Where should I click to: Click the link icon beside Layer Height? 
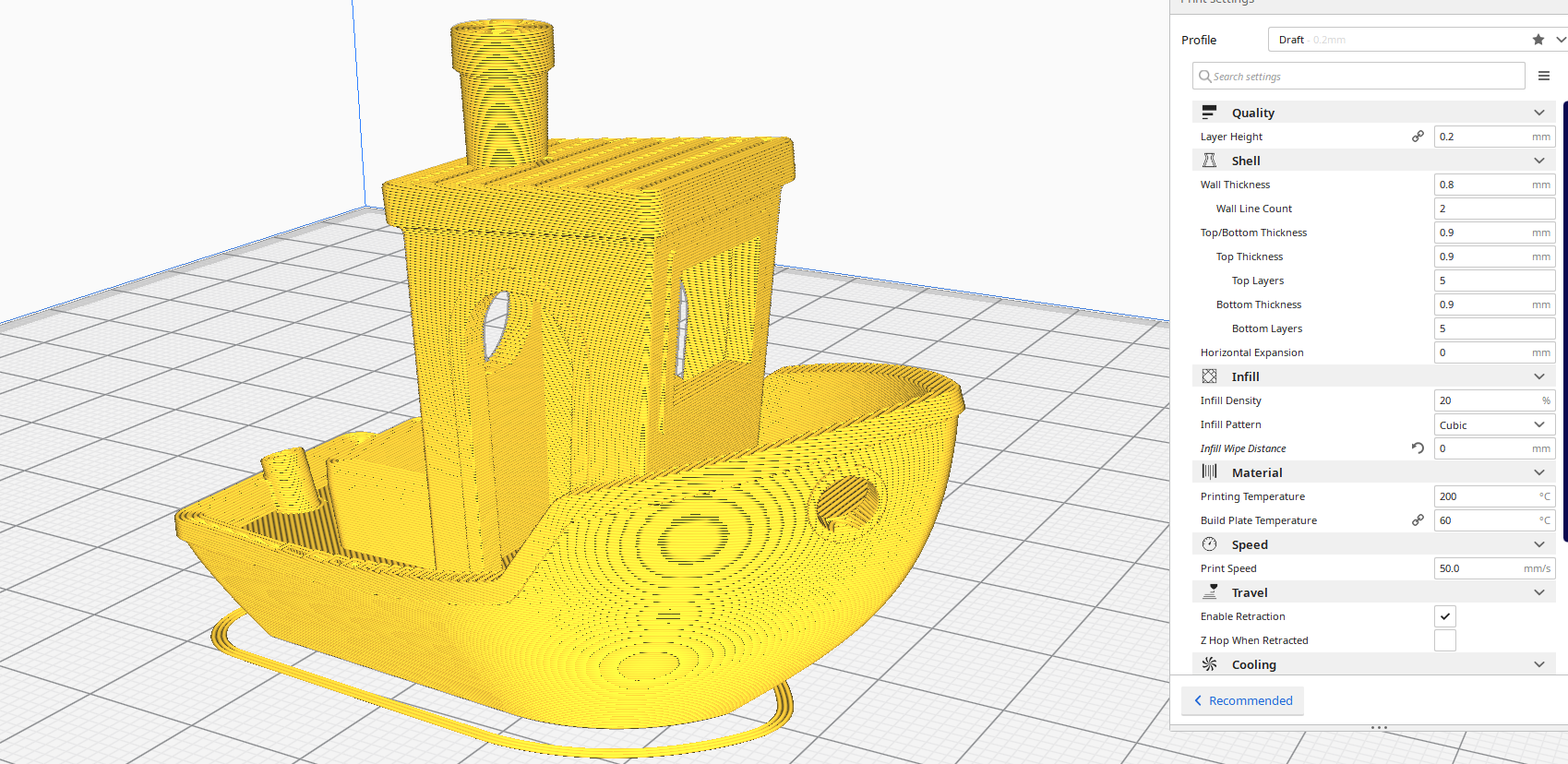click(x=1418, y=137)
